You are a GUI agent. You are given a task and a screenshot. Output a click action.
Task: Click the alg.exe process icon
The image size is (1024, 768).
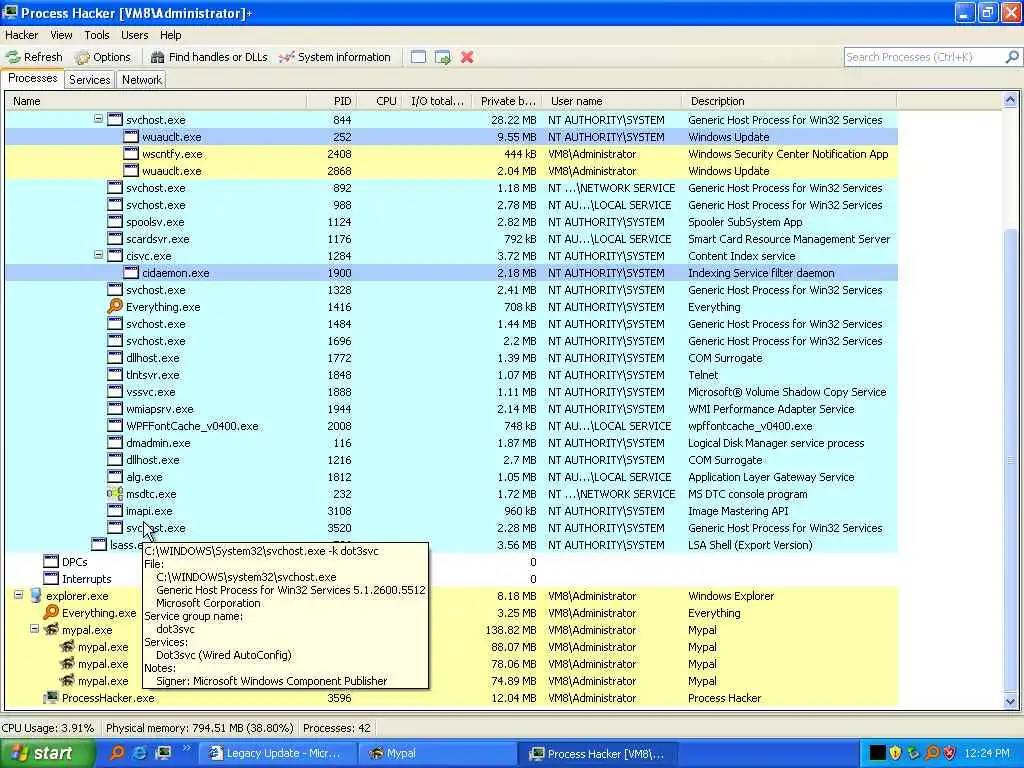[115, 477]
